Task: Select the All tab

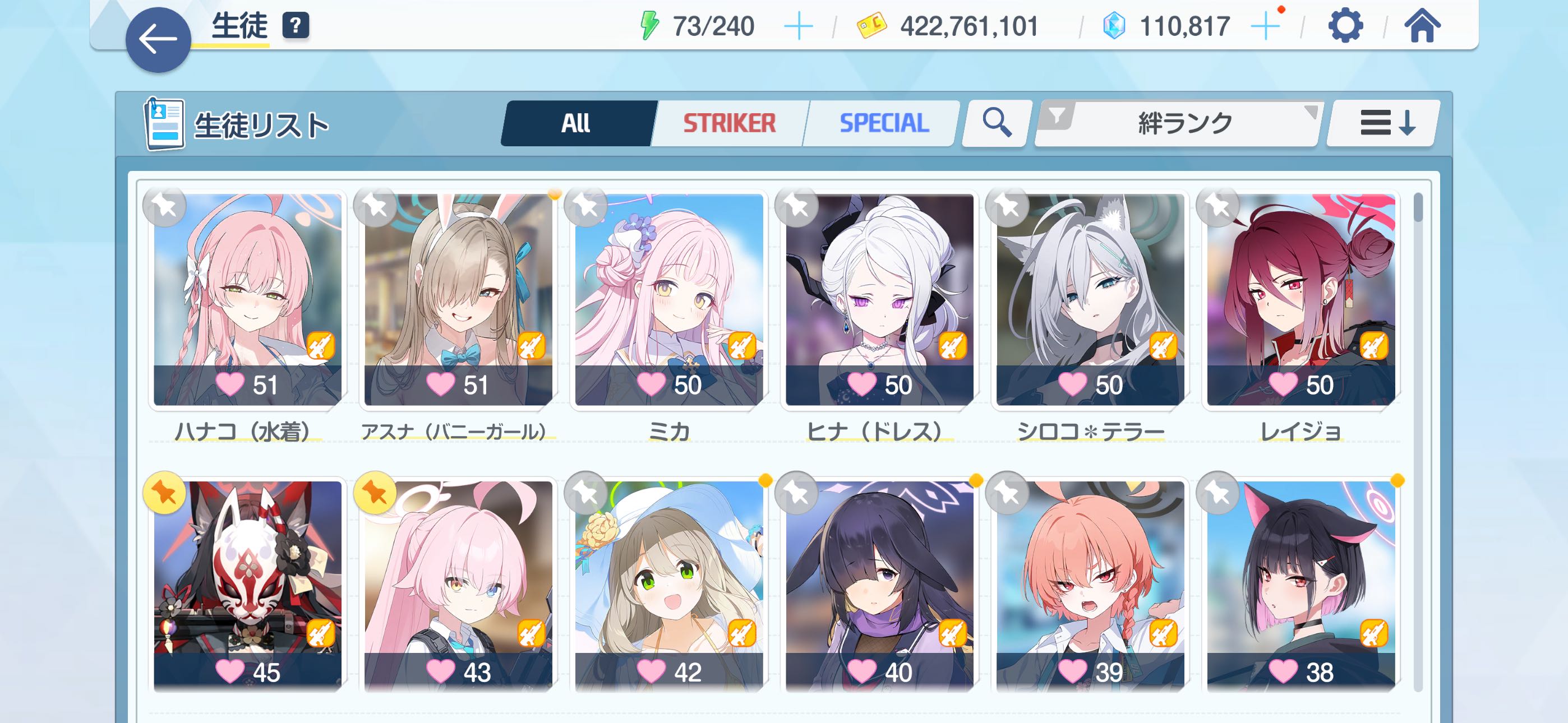Action: [x=577, y=123]
